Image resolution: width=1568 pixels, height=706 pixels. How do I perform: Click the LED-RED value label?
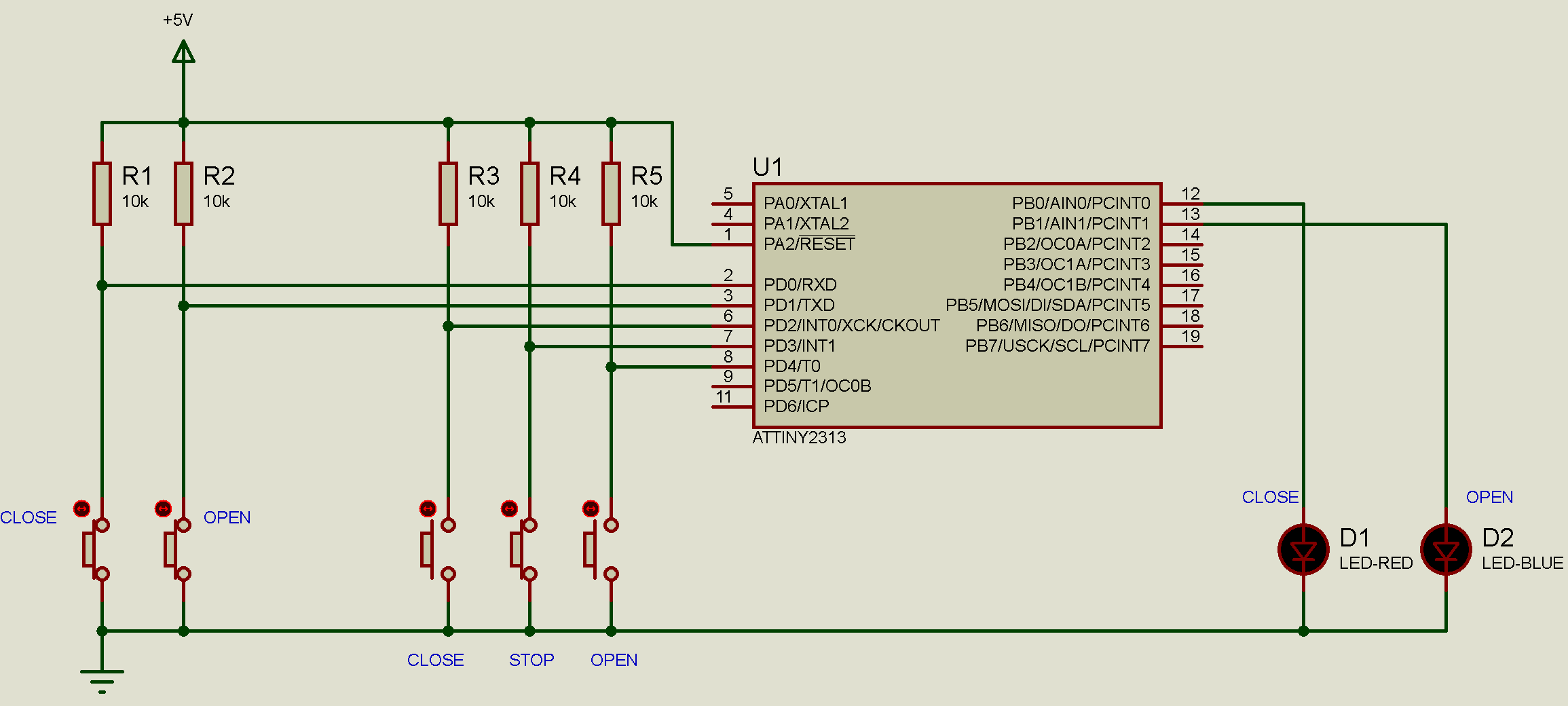[1376, 563]
